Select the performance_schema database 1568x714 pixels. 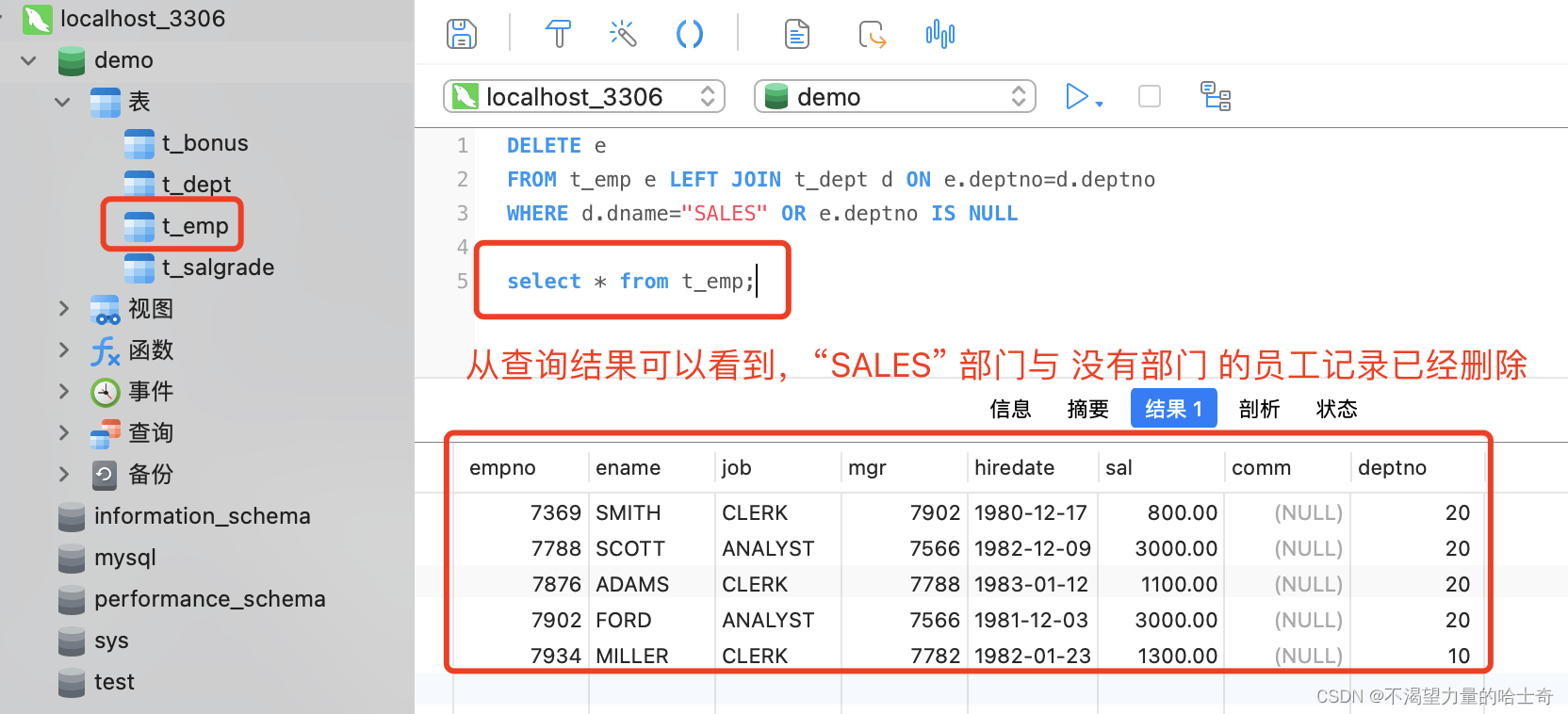pos(209,599)
